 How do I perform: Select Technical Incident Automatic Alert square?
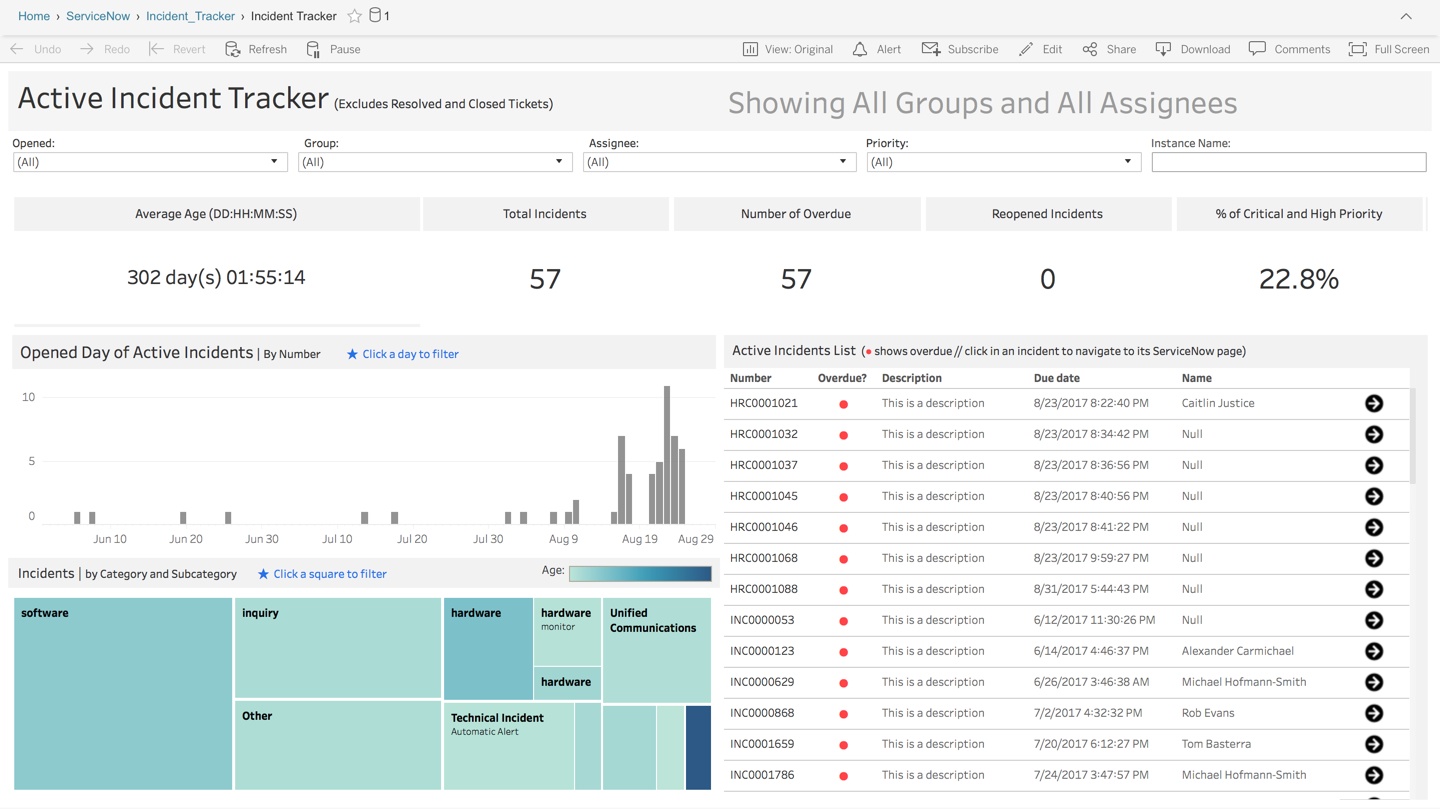509,747
